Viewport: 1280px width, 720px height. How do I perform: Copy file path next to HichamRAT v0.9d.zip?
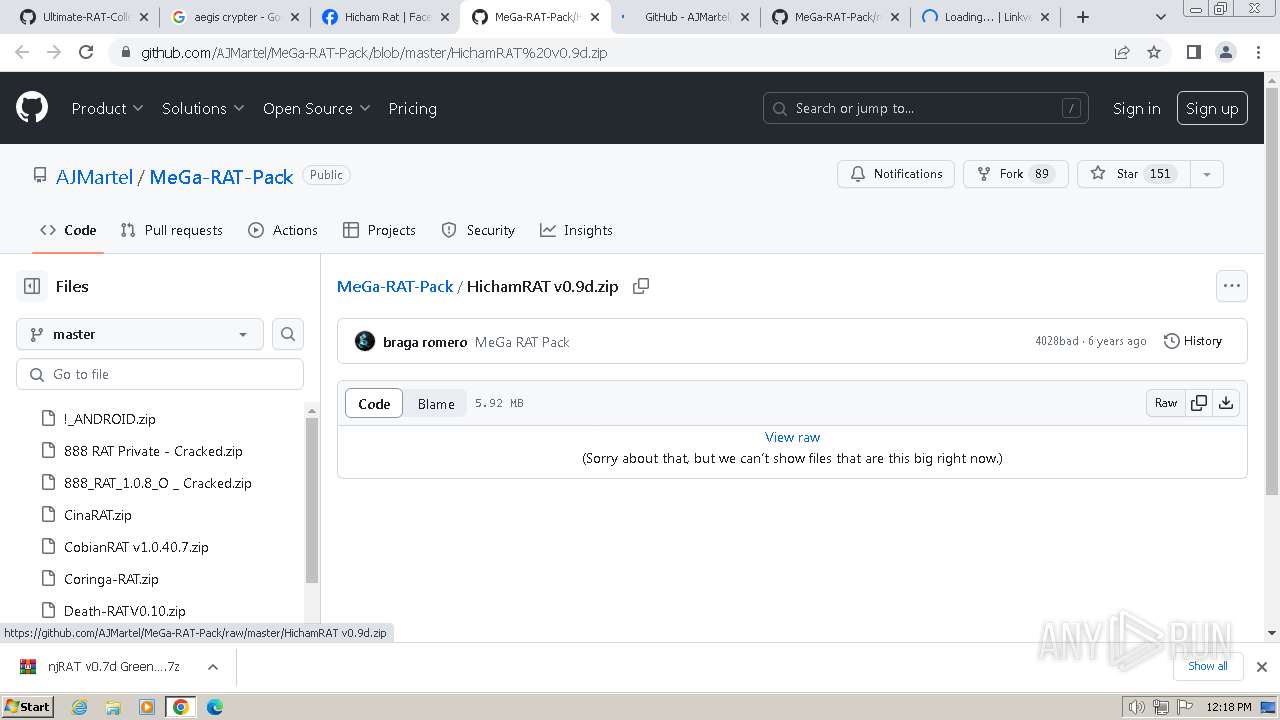click(x=641, y=286)
